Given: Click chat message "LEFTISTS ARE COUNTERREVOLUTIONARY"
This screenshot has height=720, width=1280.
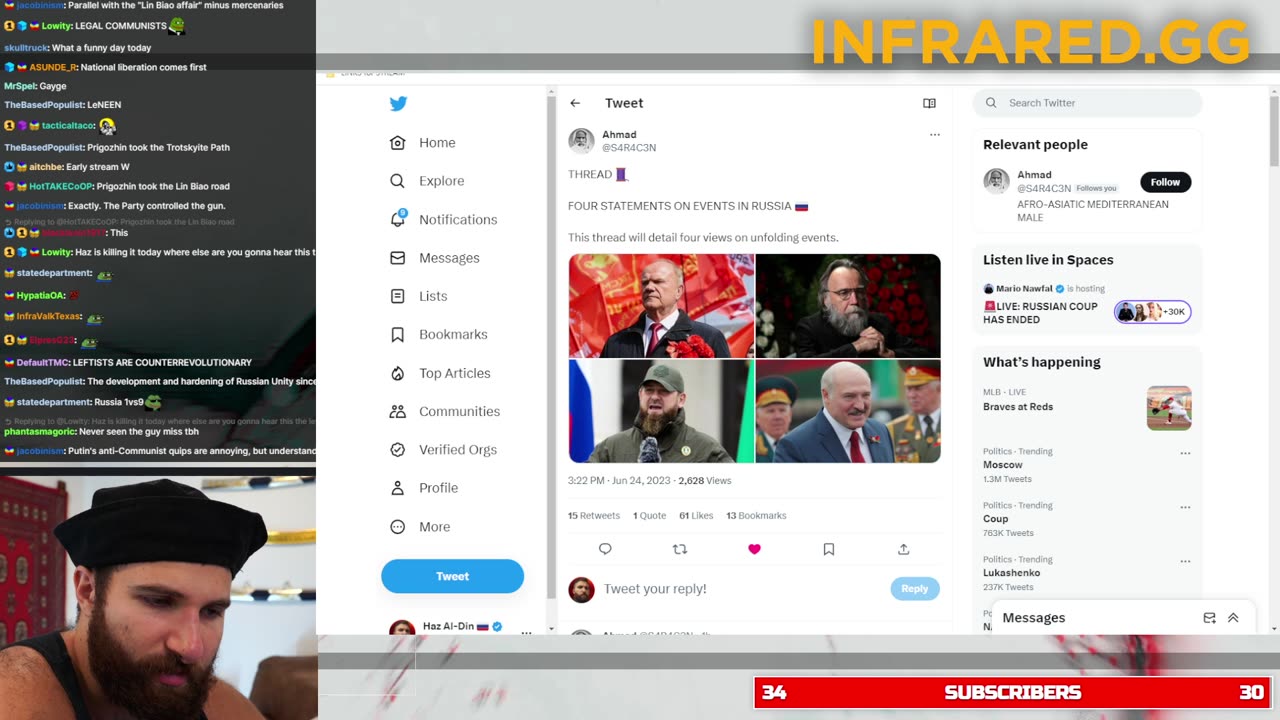Looking at the screenshot, I should (162, 362).
